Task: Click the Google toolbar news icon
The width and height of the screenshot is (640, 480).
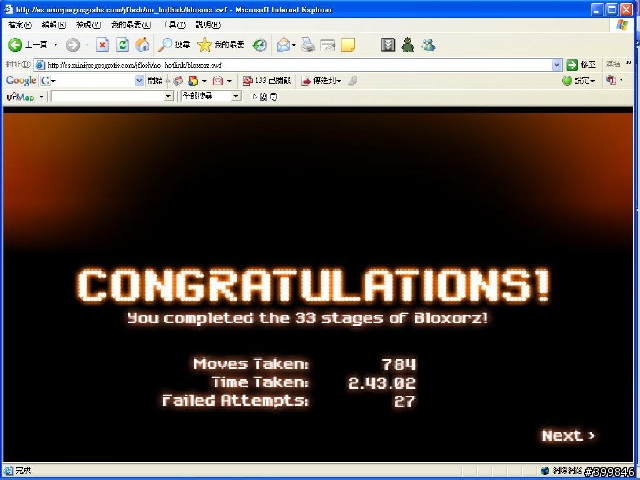Action: tap(178, 81)
